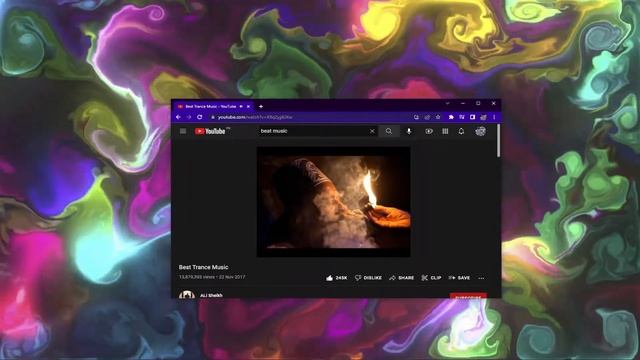Click the page vertical scrollbar
Image resolution: width=640 pixels, height=360 pixels.
[x=498, y=141]
